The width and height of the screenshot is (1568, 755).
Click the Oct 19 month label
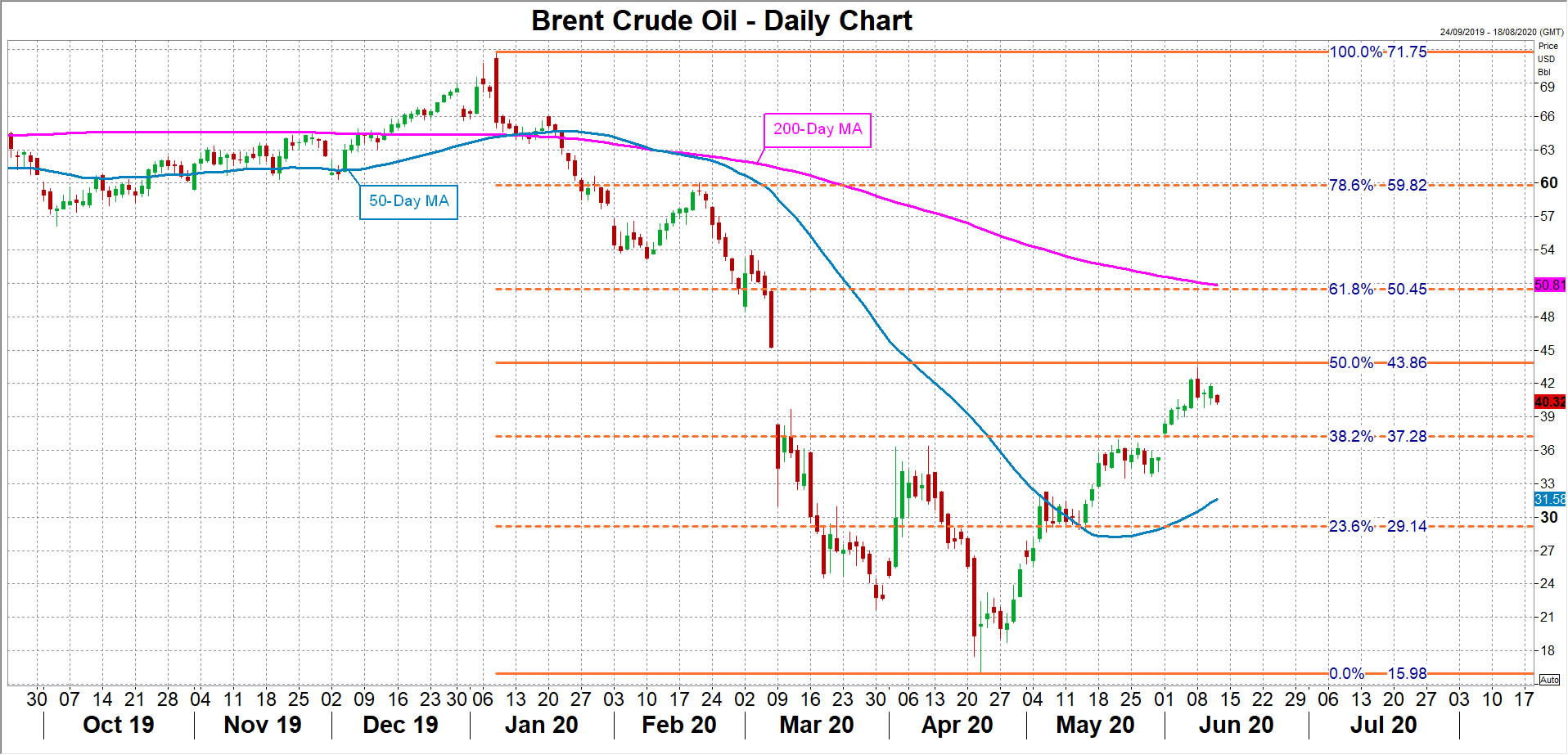(119, 725)
